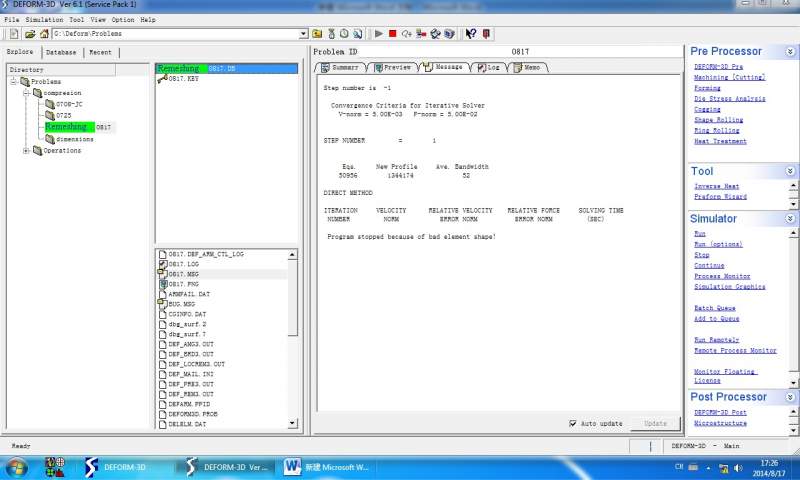Viewport: 800px width, 480px height.
Task: Show hidden tray icons arrow
Action: coord(708,468)
